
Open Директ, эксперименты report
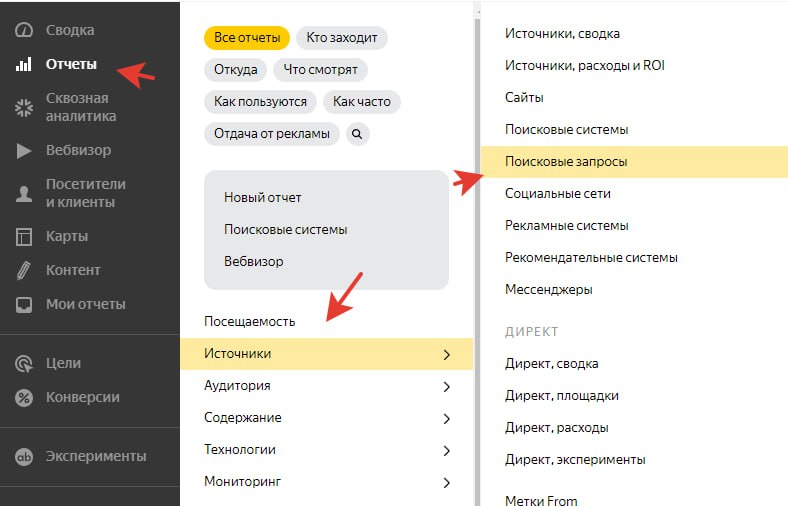click(575, 460)
